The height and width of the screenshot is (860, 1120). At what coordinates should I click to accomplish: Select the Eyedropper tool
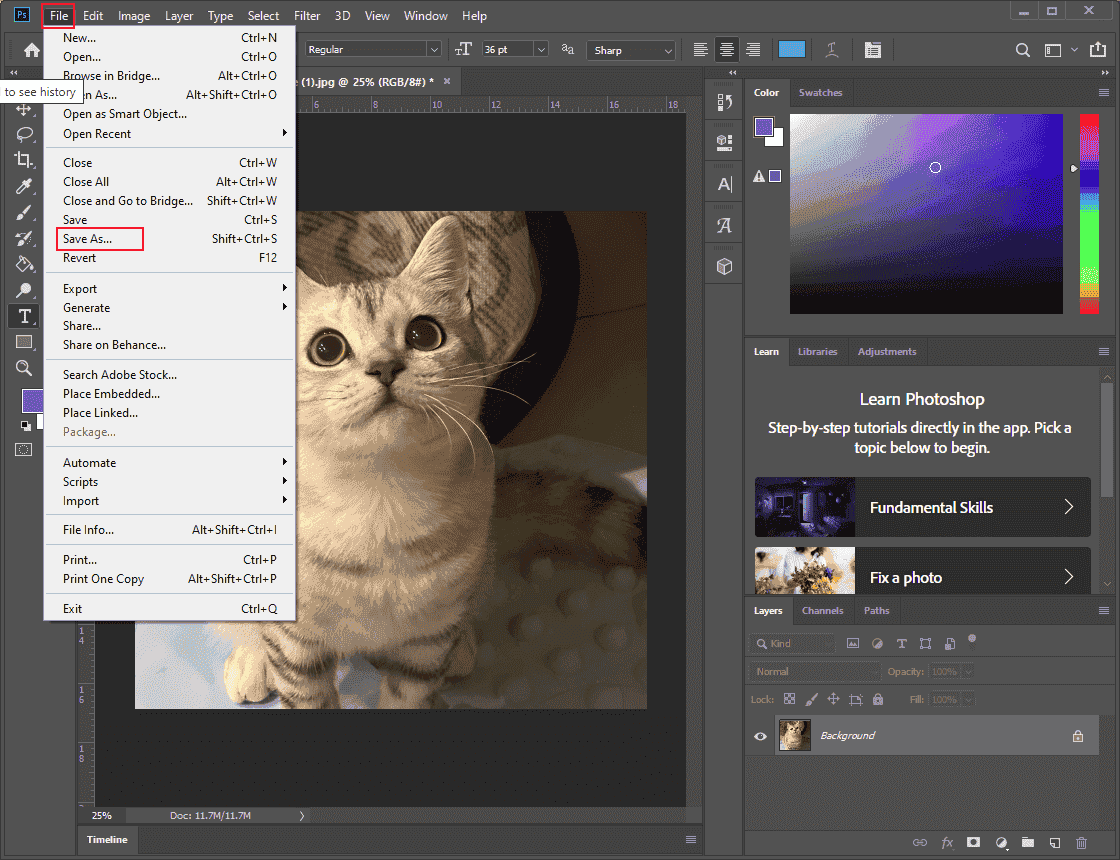(x=24, y=186)
